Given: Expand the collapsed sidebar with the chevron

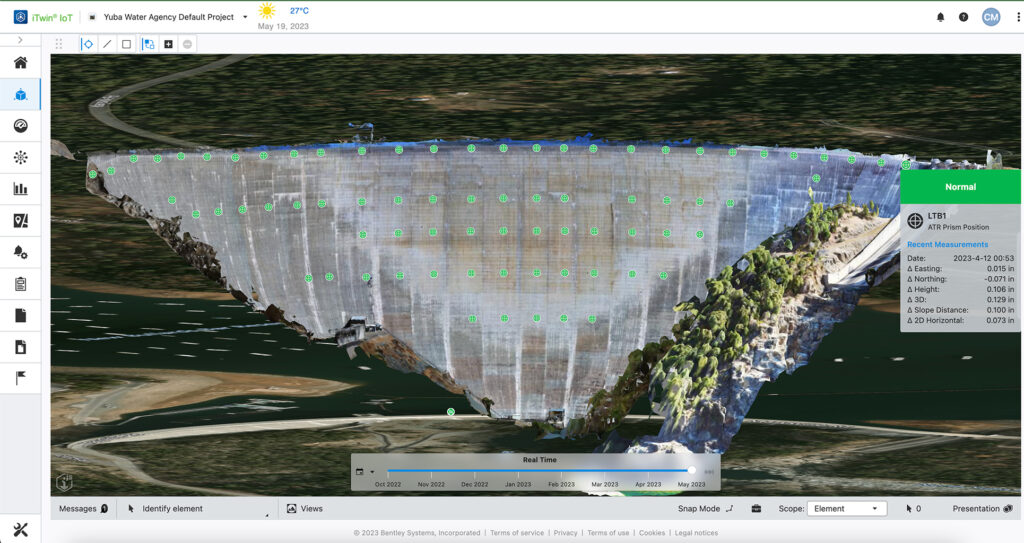Looking at the screenshot, I should tap(20, 39).
